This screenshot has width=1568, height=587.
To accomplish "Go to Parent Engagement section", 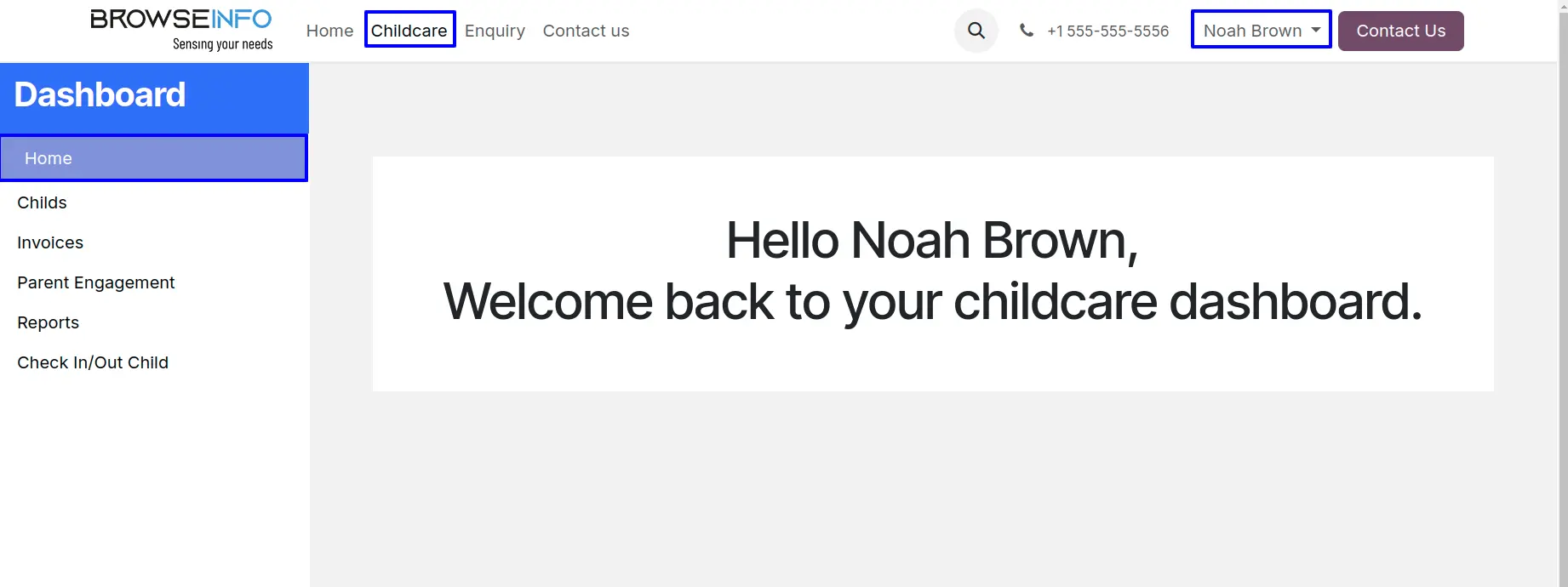I will pyautogui.click(x=95, y=282).
